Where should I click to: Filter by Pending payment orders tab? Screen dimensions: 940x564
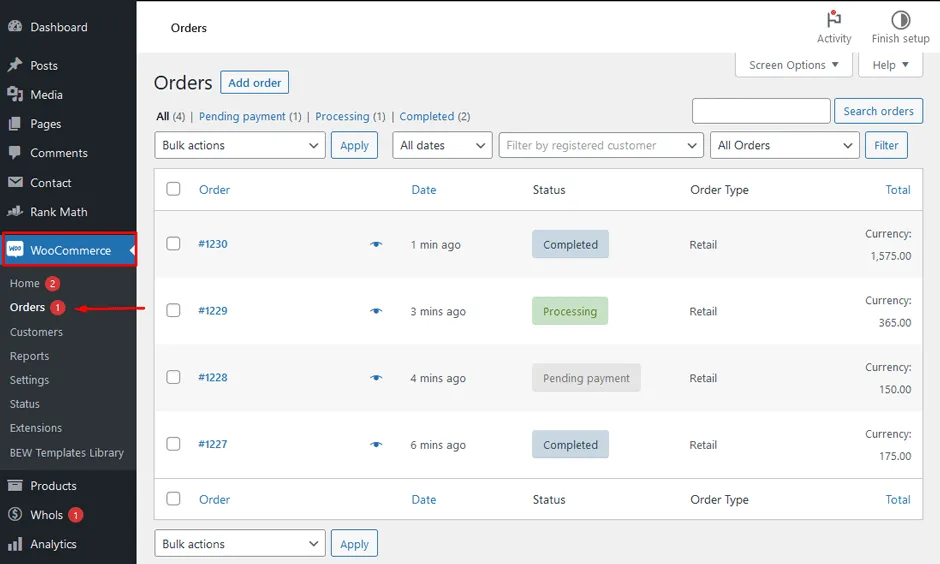coord(242,116)
